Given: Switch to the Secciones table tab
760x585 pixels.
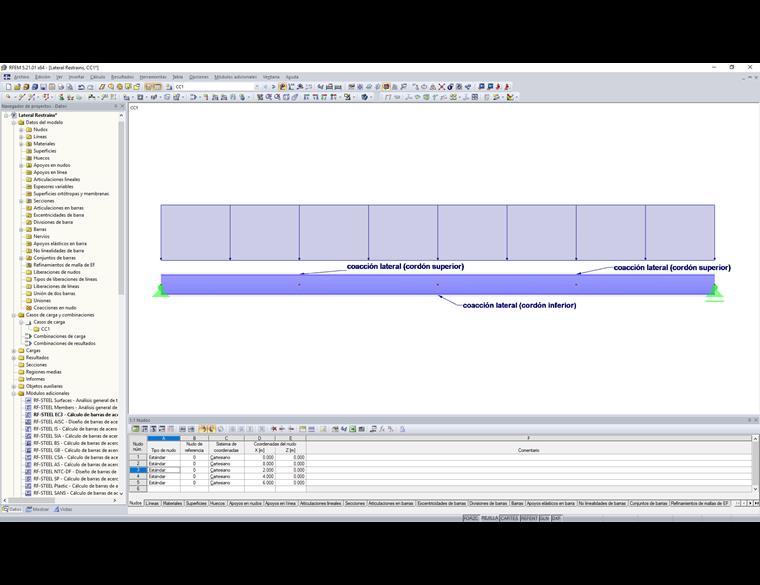Looking at the screenshot, I should (355, 504).
